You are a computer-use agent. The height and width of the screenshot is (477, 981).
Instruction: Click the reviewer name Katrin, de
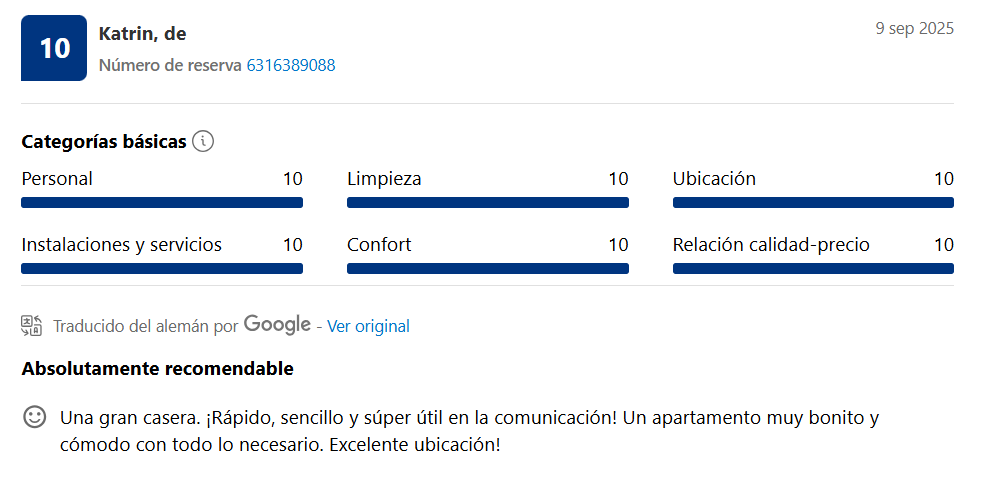143,33
